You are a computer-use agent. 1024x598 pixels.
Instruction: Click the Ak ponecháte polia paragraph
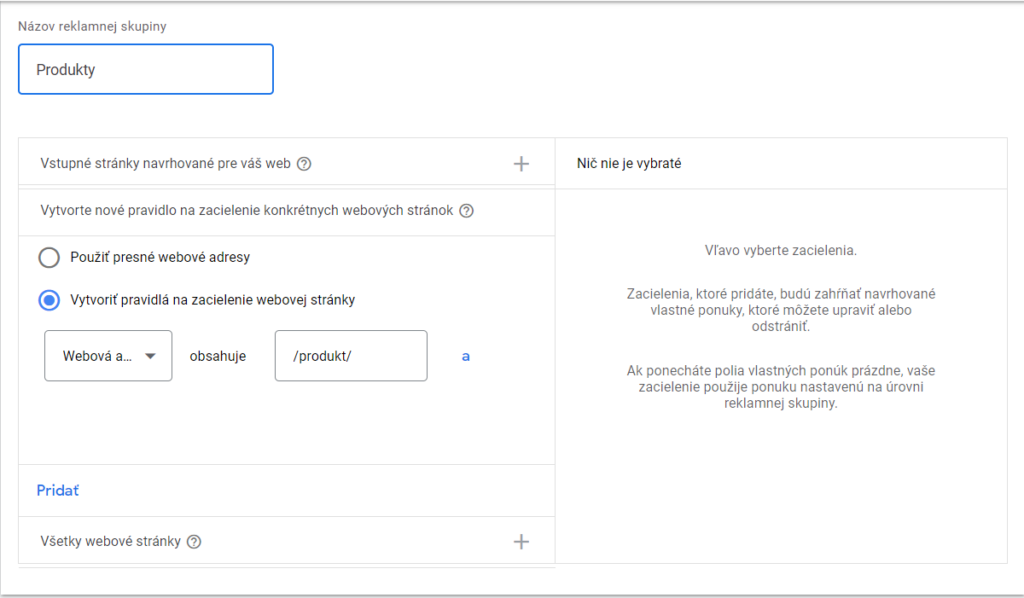(780, 387)
